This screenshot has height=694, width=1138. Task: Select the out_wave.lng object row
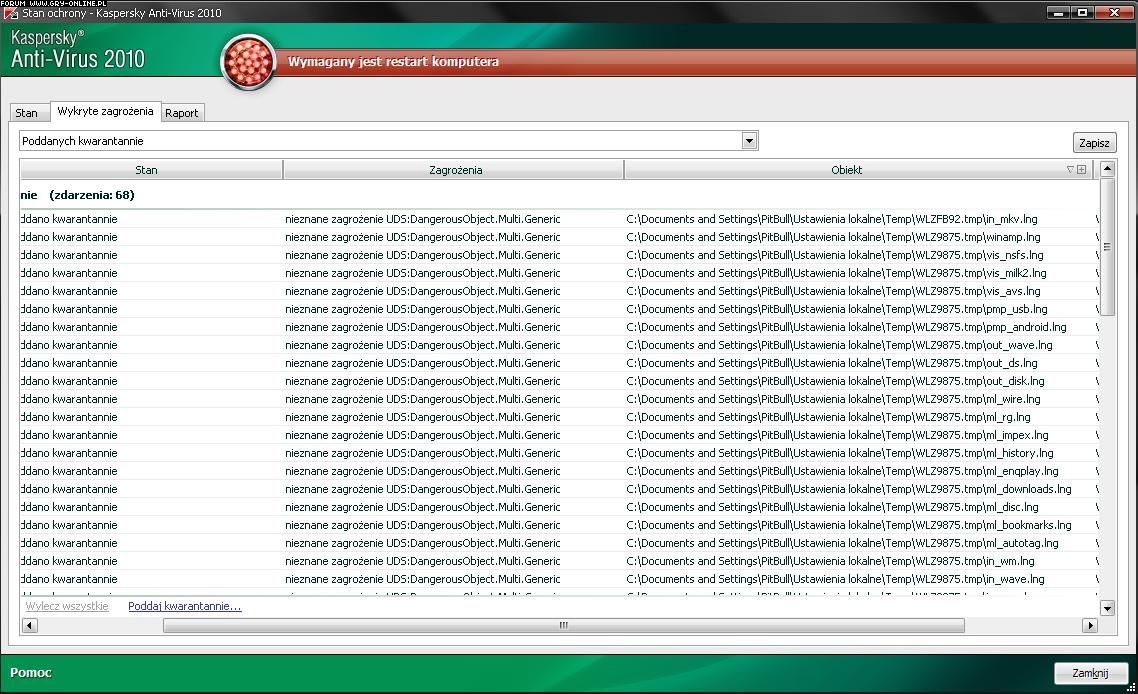tap(559, 346)
